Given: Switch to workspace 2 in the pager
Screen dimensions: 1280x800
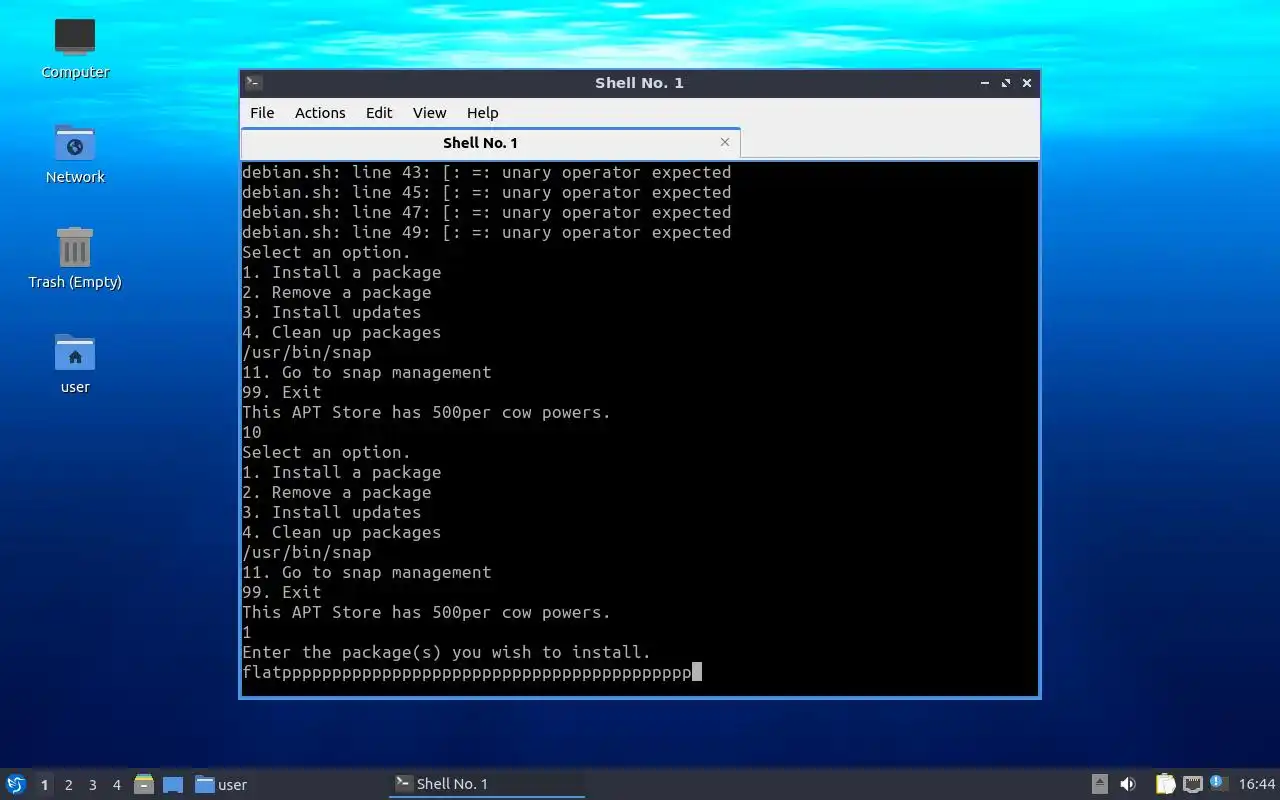Looking at the screenshot, I should (68, 785).
